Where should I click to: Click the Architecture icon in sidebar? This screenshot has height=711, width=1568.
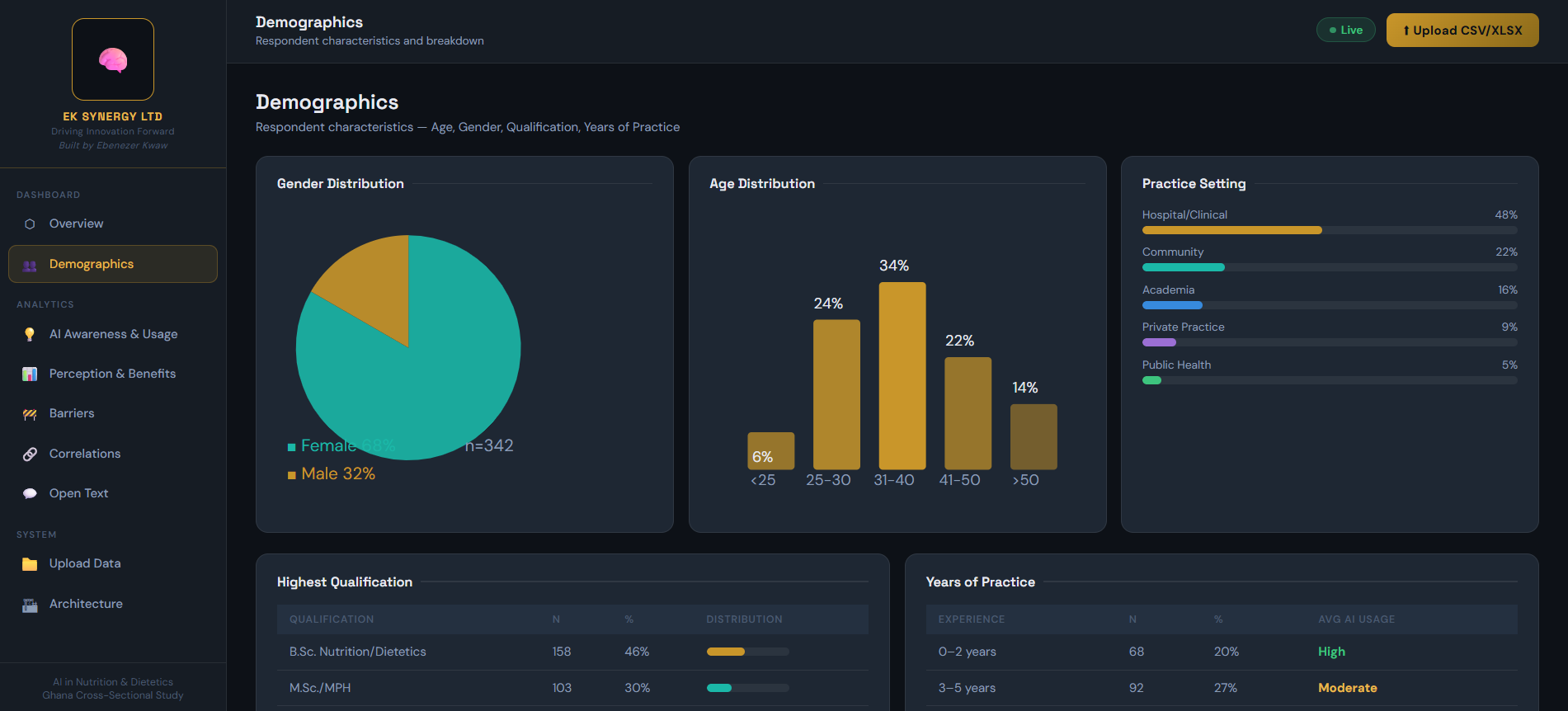(x=30, y=605)
